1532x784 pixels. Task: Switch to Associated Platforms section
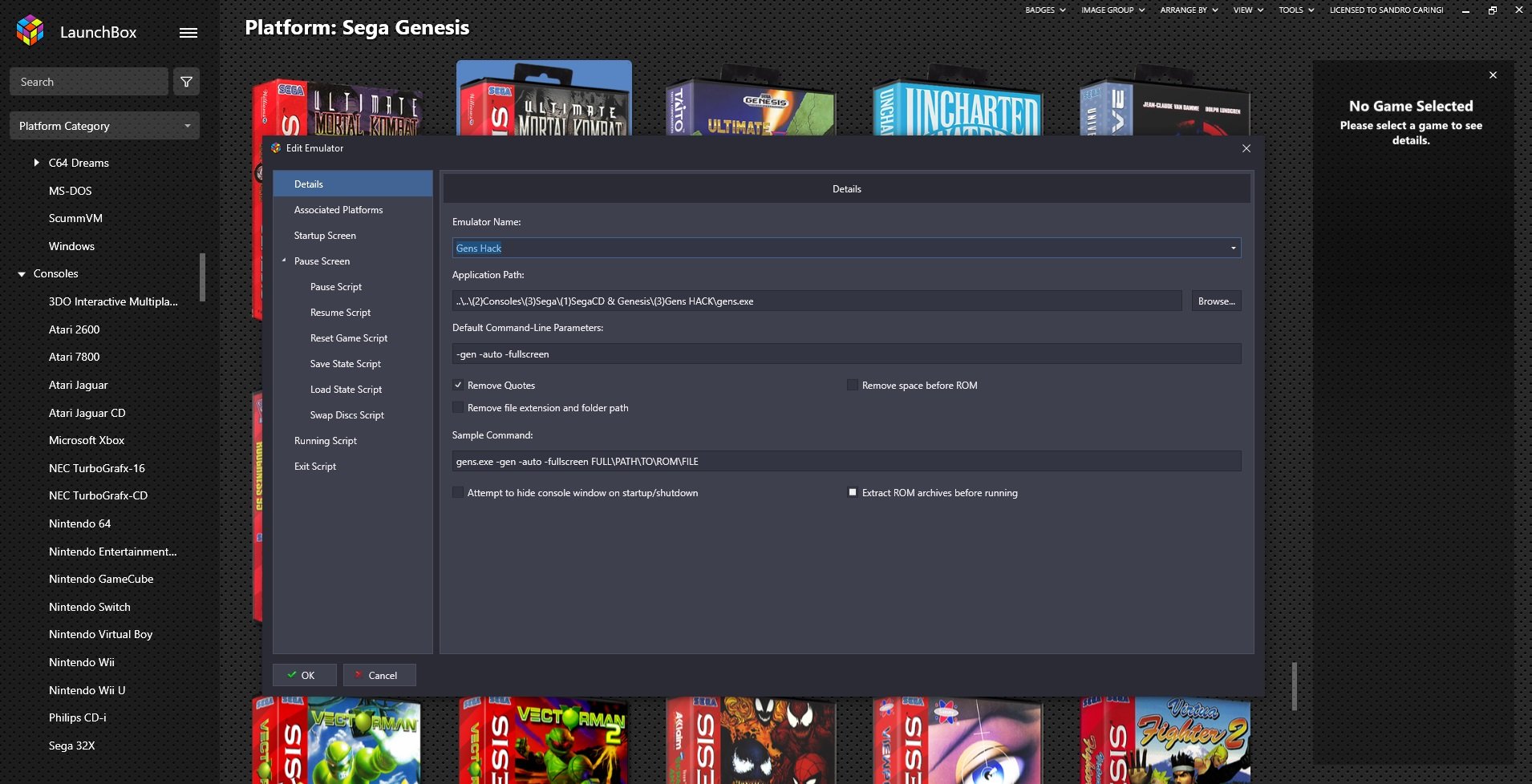338,210
